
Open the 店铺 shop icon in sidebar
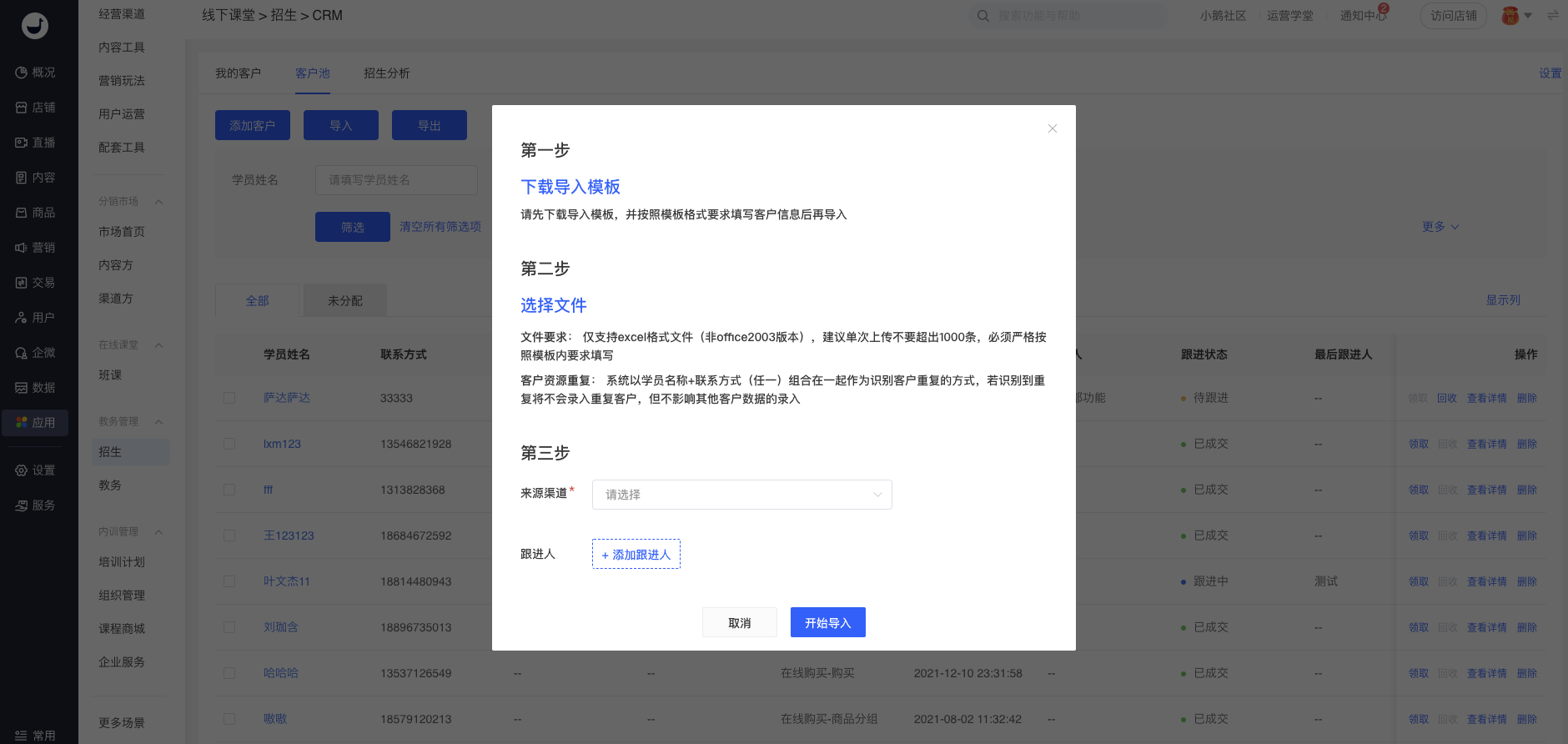coord(22,108)
